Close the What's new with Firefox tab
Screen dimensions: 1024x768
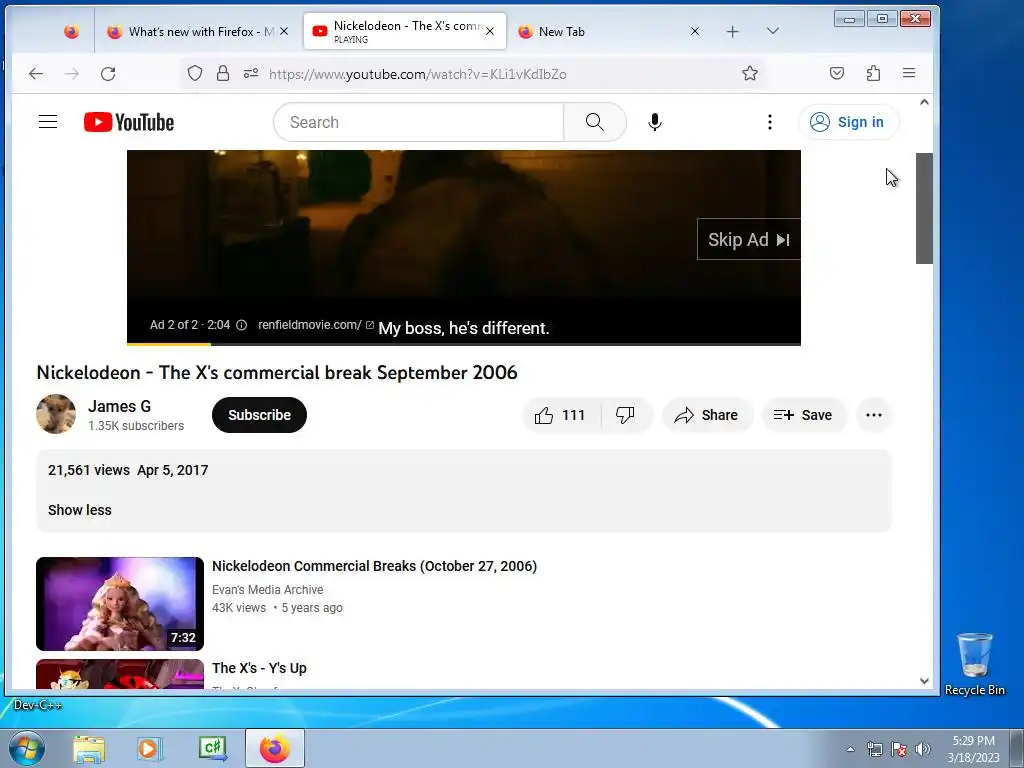tap(284, 31)
